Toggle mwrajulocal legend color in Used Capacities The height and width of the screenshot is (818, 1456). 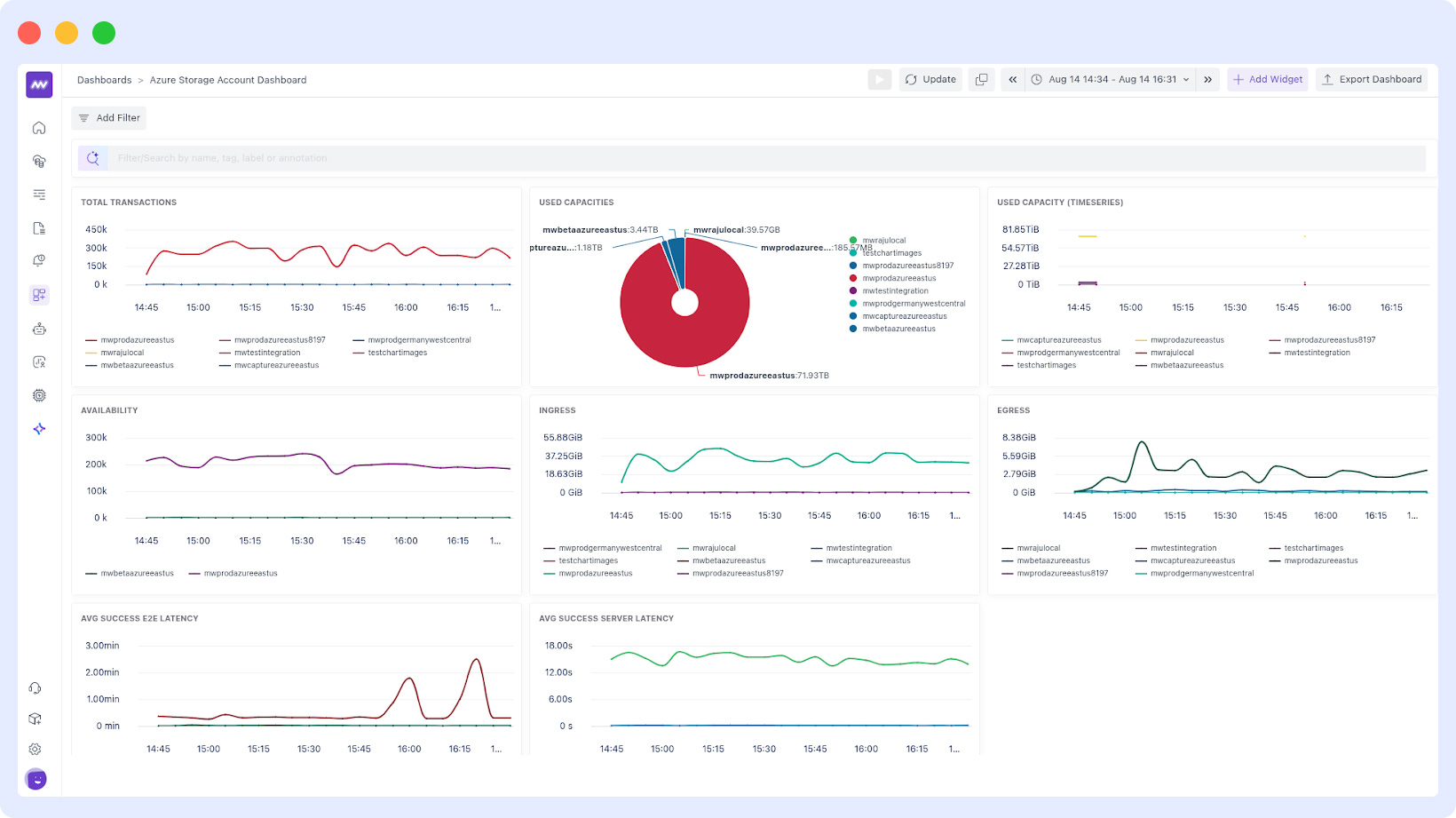point(853,240)
